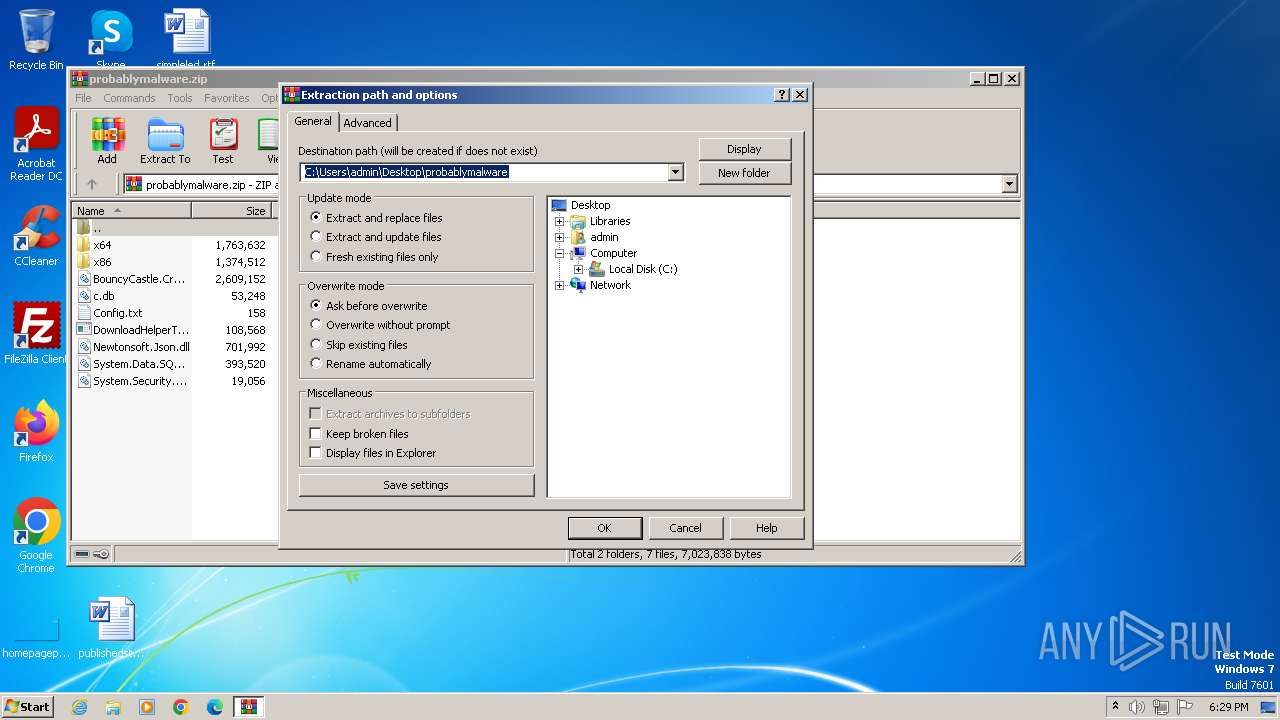Click the destination path input field
Image resolution: width=1280 pixels, height=720 pixels.
[484, 172]
